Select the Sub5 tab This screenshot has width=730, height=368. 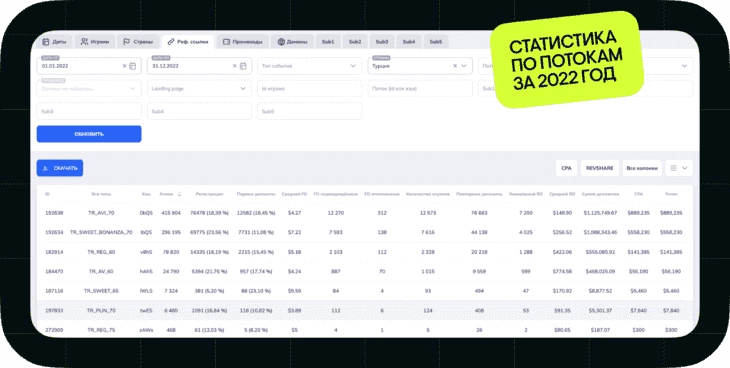pos(436,42)
